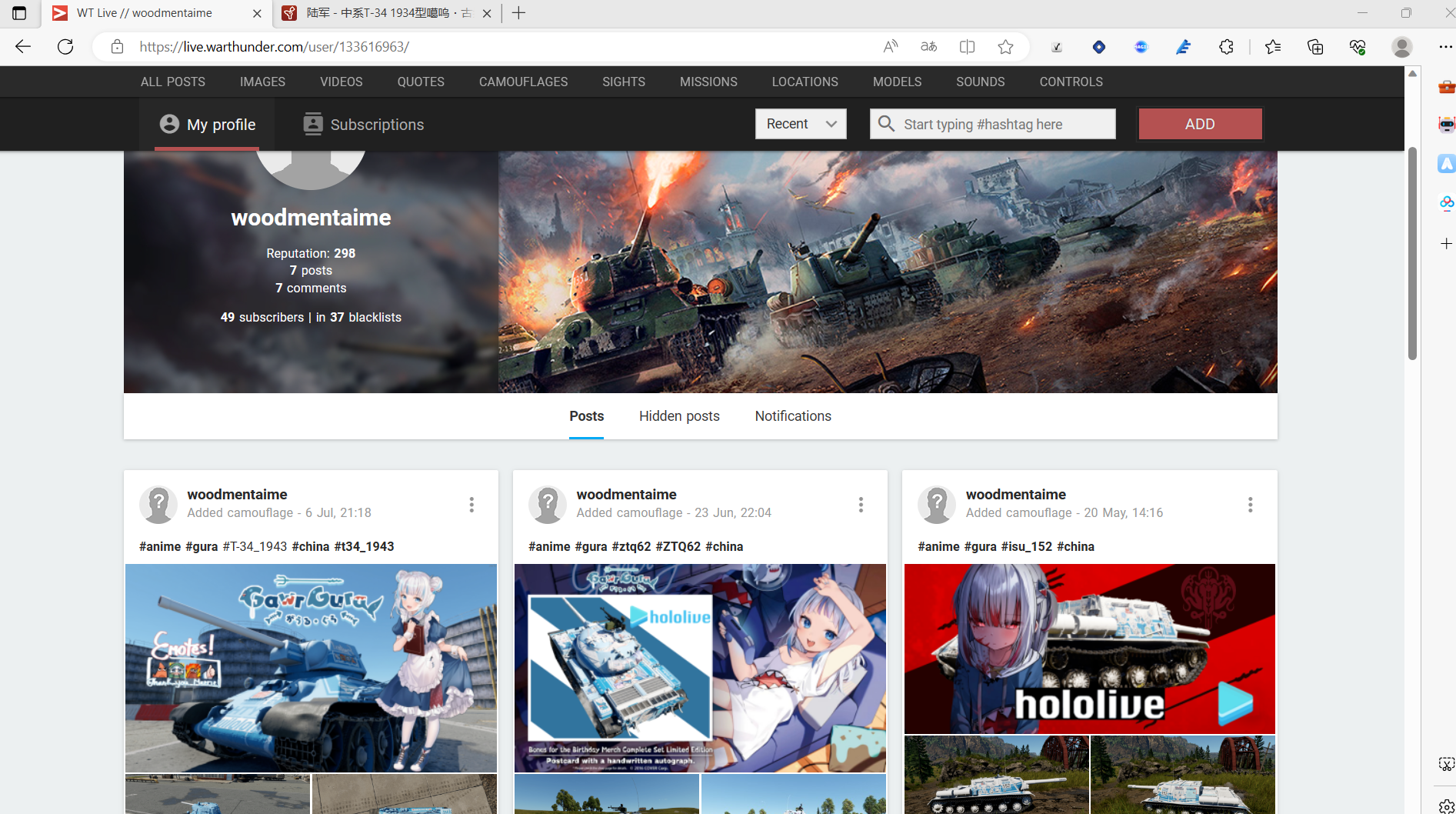The height and width of the screenshot is (814, 1456).
Task: Click the search magnifier icon
Action: point(886,124)
